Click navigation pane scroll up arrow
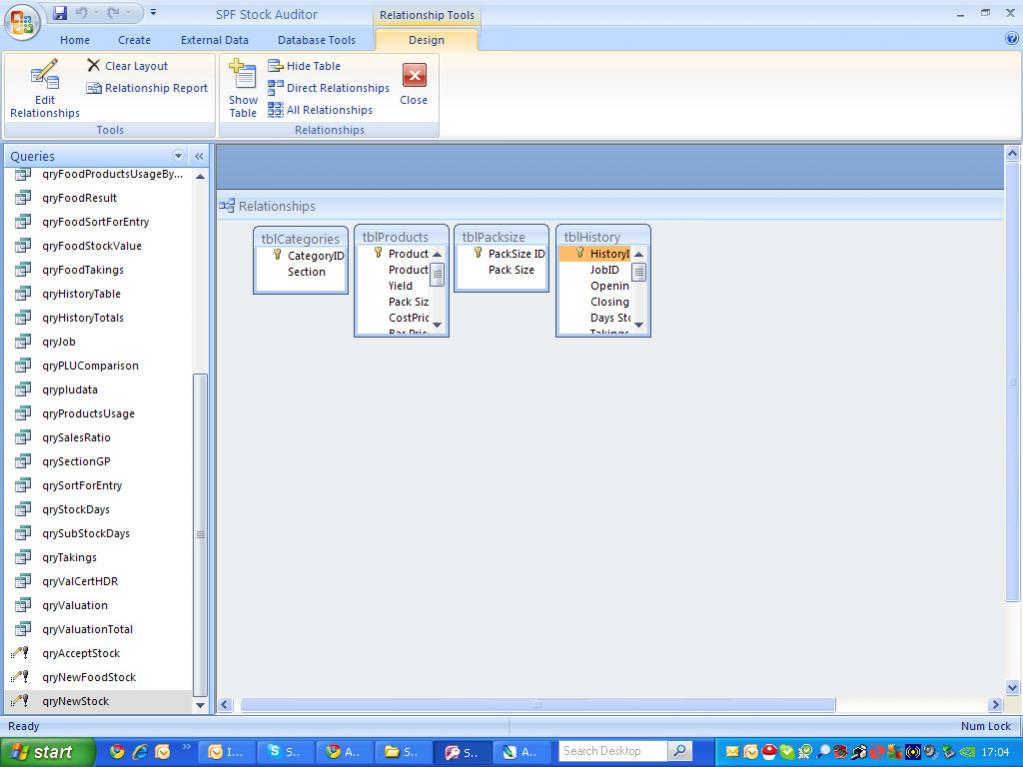Viewport: 1023px width, 767px height. [x=200, y=177]
